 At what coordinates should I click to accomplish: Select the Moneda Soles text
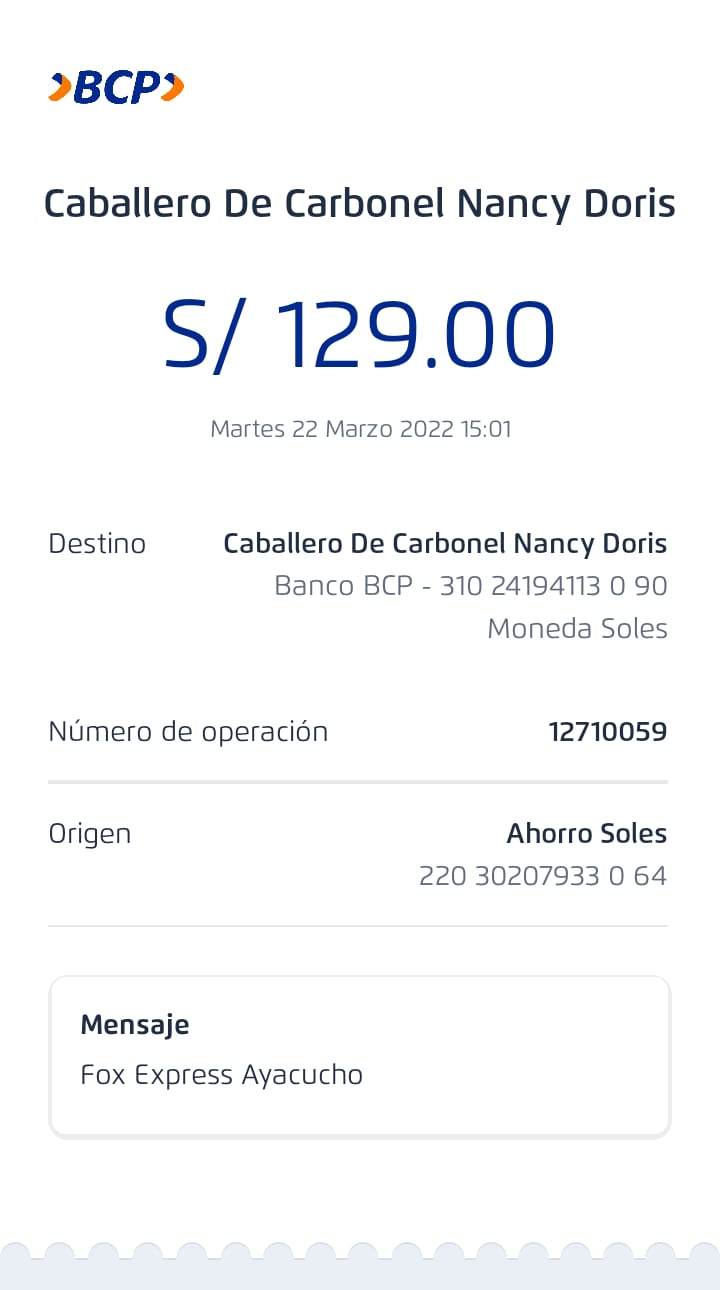click(x=577, y=629)
